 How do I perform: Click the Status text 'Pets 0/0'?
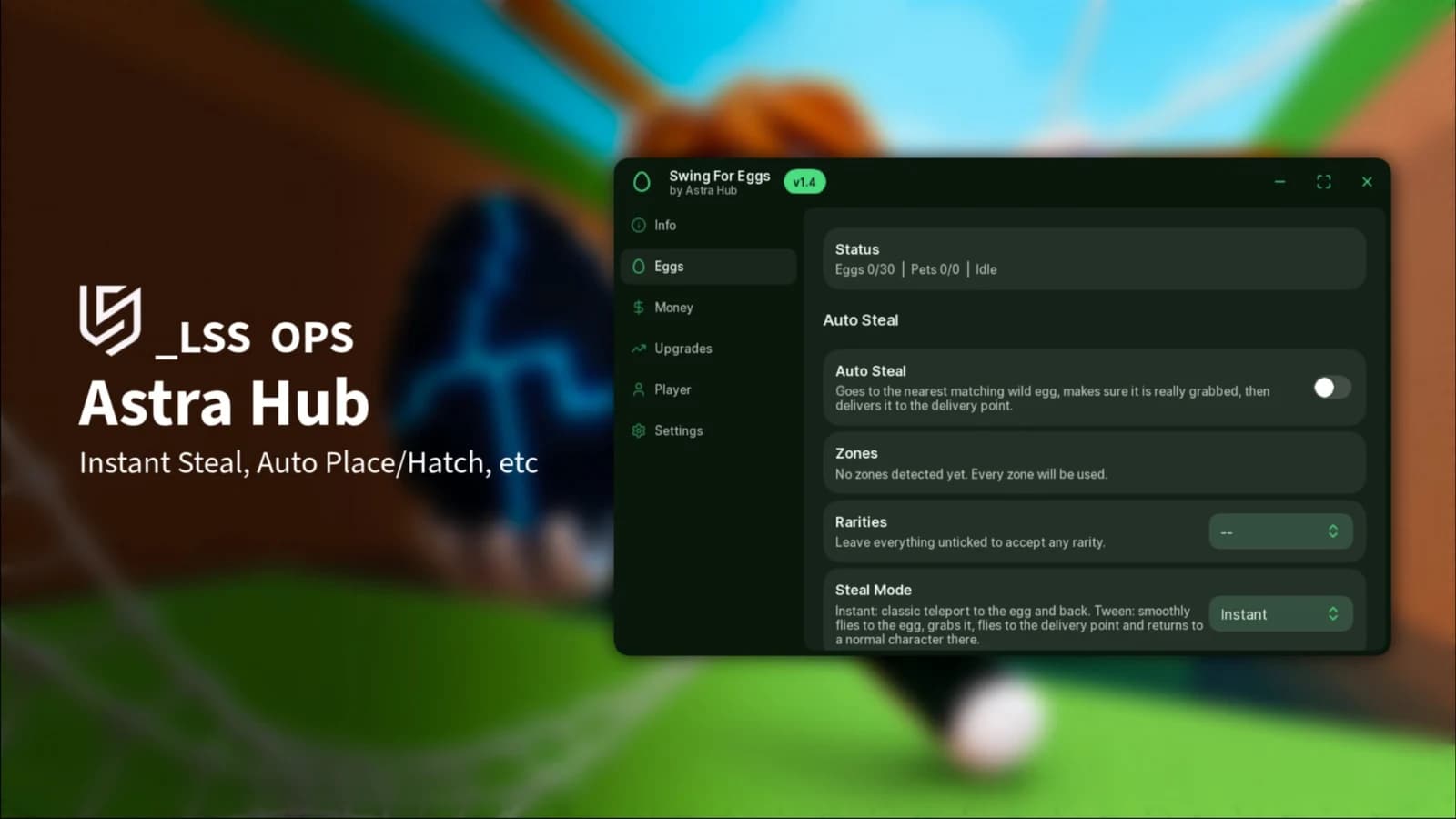coord(935,269)
